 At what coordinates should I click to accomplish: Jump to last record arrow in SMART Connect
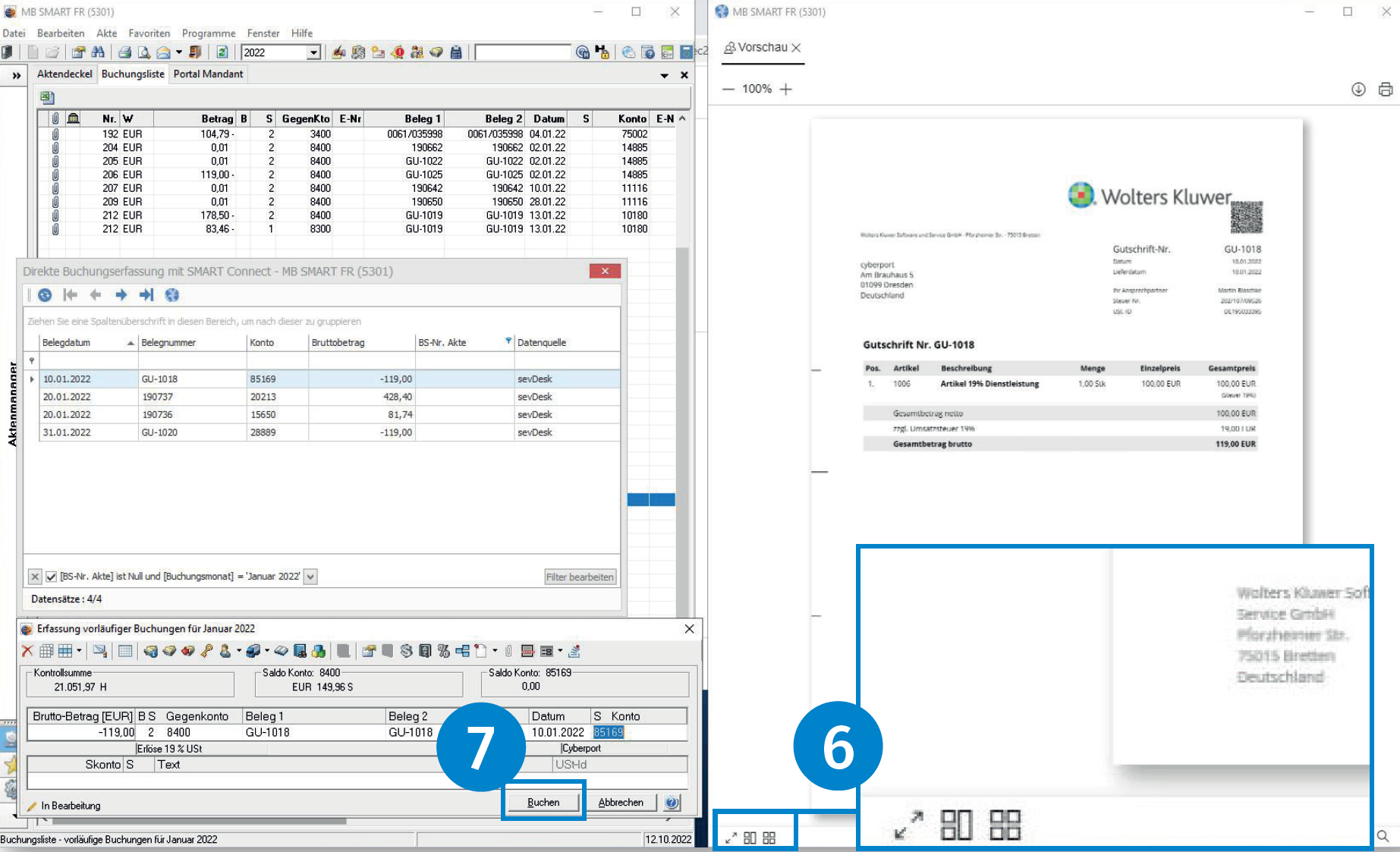(x=146, y=295)
